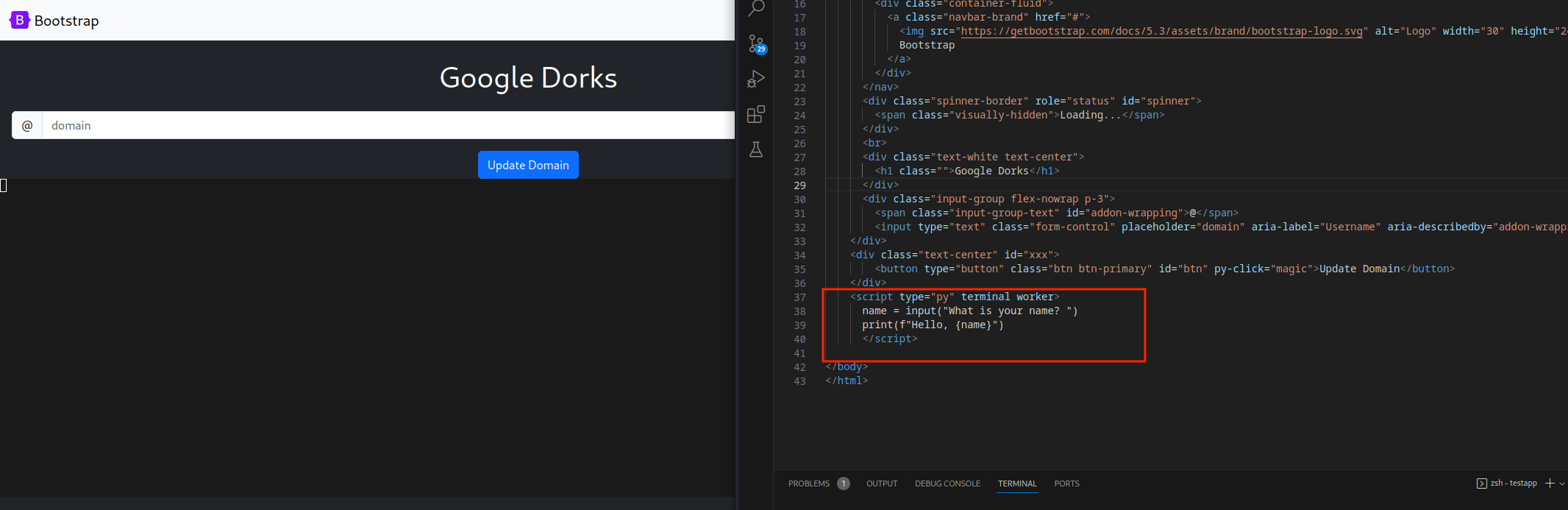The width and height of the screenshot is (1568, 510).
Task: Click the Bootstrap logo in navbar
Action: (20, 21)
